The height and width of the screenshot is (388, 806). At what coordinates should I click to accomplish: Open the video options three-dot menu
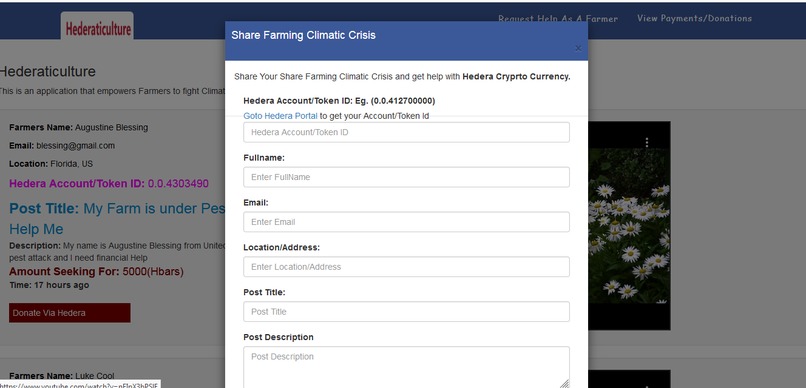coord(647,142)
